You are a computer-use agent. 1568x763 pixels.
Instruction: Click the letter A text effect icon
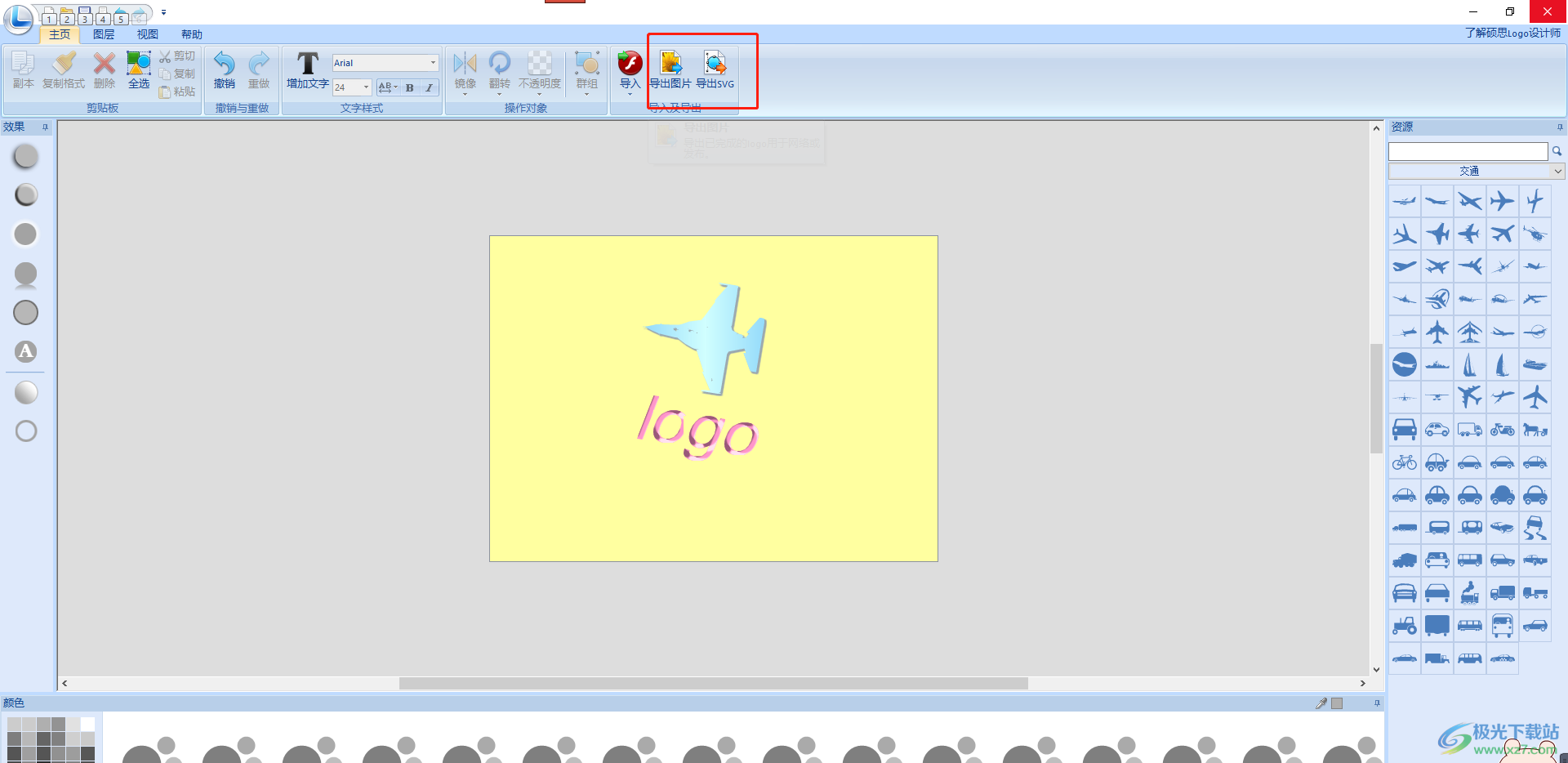[x=26, y=352]
